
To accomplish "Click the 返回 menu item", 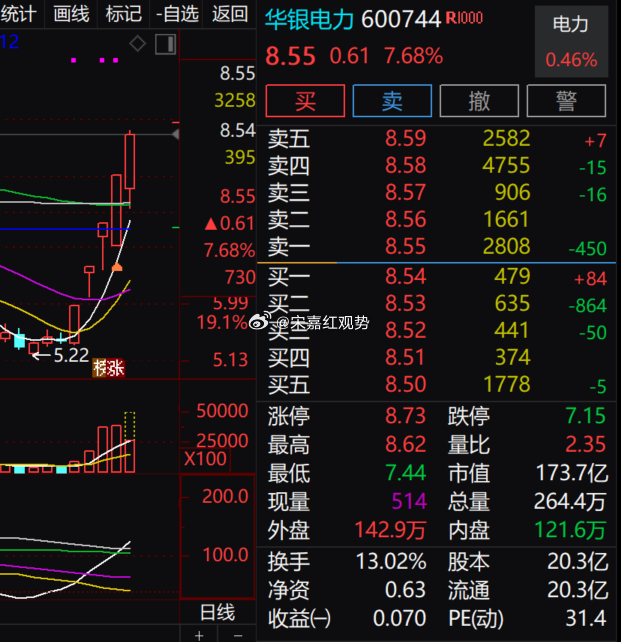I will tap(230, 14).
